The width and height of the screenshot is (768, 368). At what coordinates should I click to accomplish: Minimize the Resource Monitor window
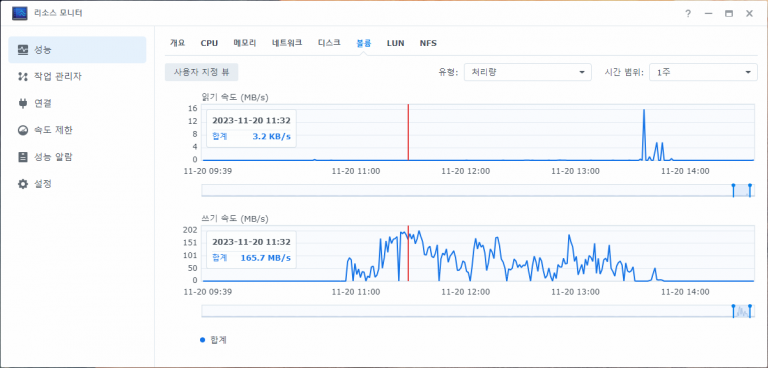708,14
